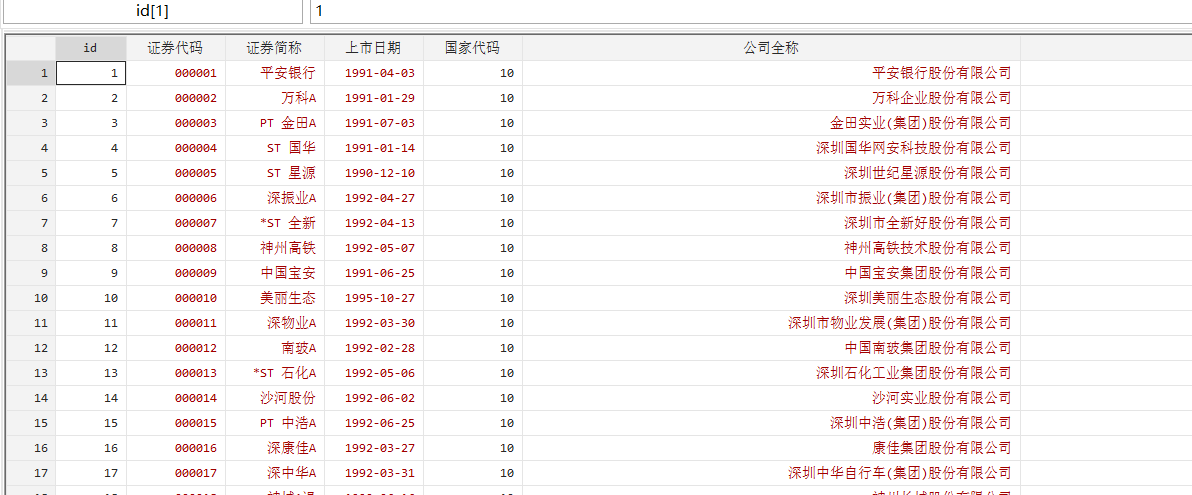Click date cell 1991-04-03
Image resolution: width=1192 pixels, height=495 pixels.
click(x=373, y=73)
